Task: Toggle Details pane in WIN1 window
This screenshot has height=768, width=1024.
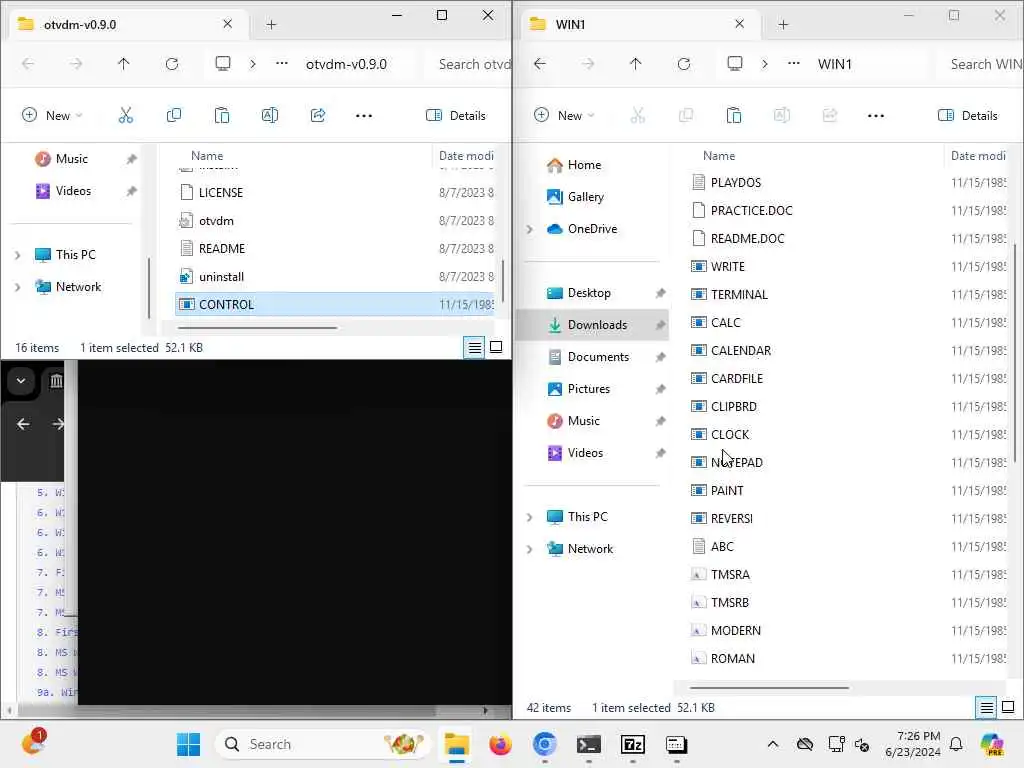Action: (x=968, y=116)
